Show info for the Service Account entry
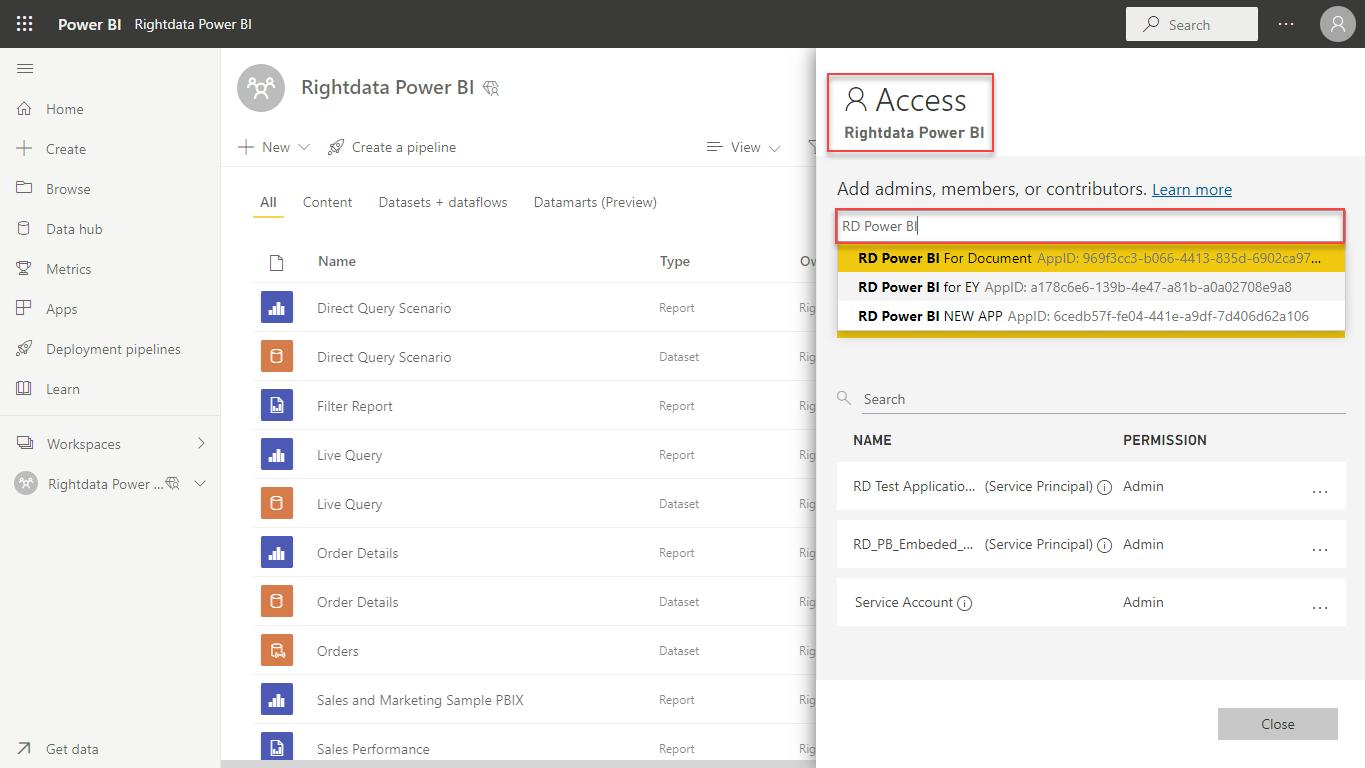This screenshot has height=768, width=1365. click(964, 602)
